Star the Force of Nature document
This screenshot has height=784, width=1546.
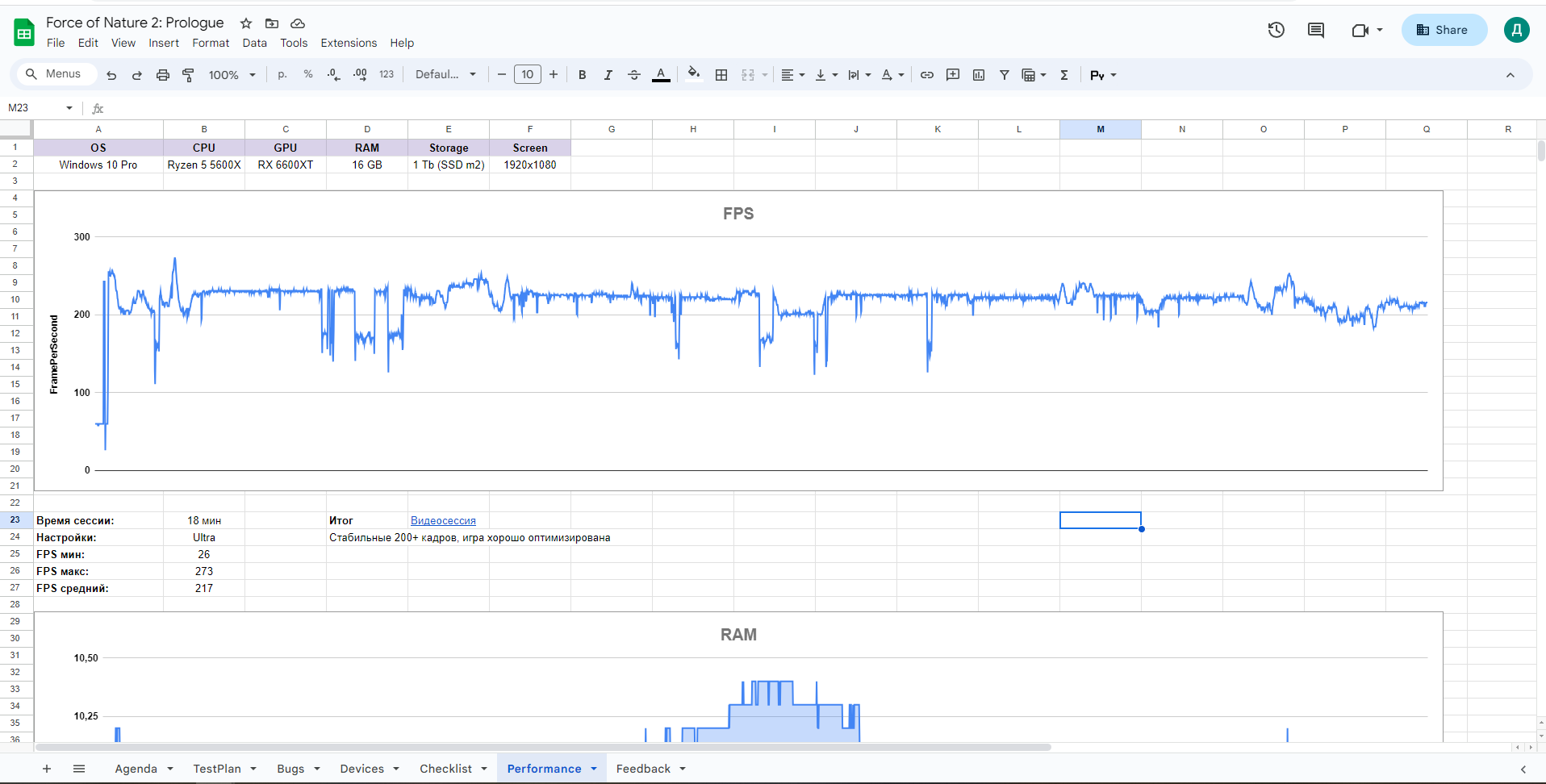tap(246, 23)
